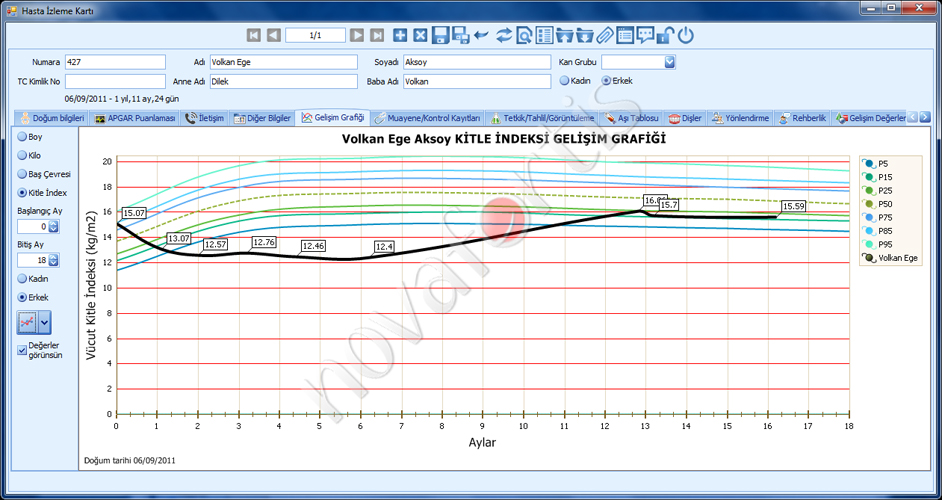Click the chart type line-graph button
The width and height of the screenshot is (942, 500).
(x=27, y=323)
